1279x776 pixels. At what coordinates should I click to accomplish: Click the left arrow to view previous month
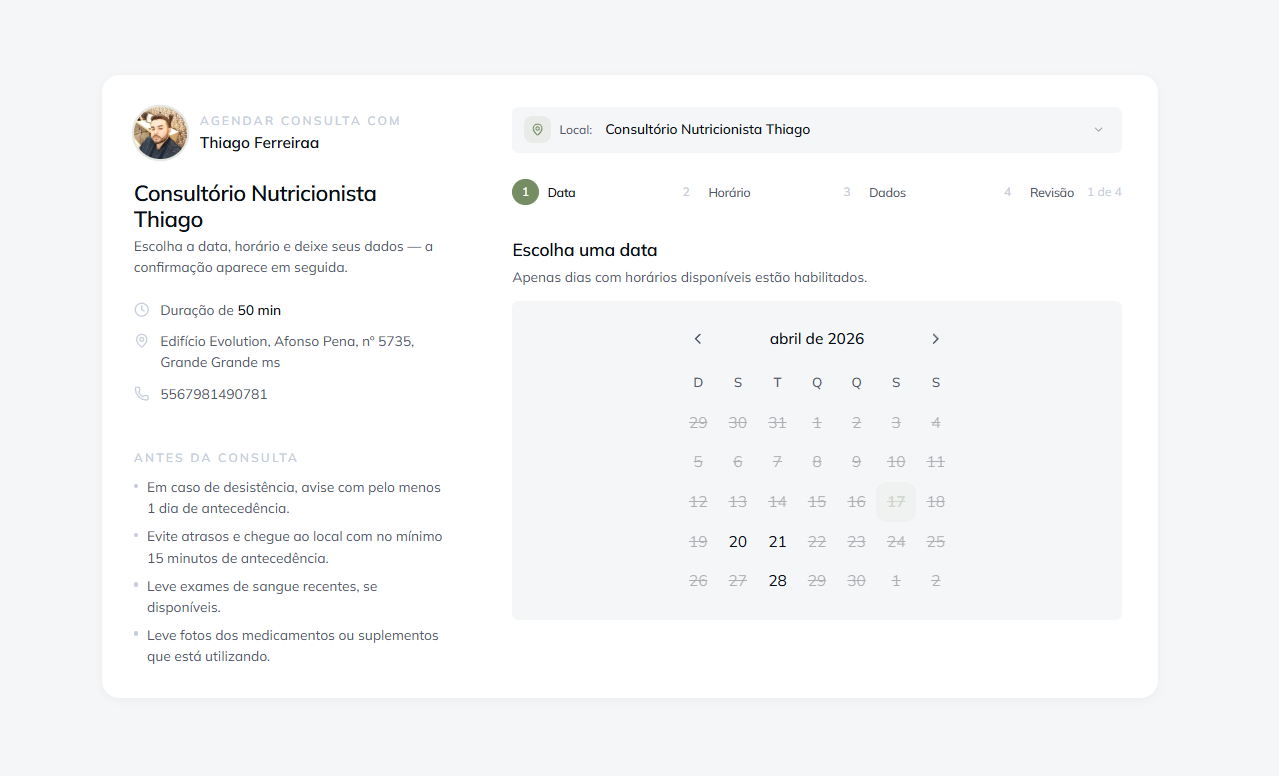697,339
